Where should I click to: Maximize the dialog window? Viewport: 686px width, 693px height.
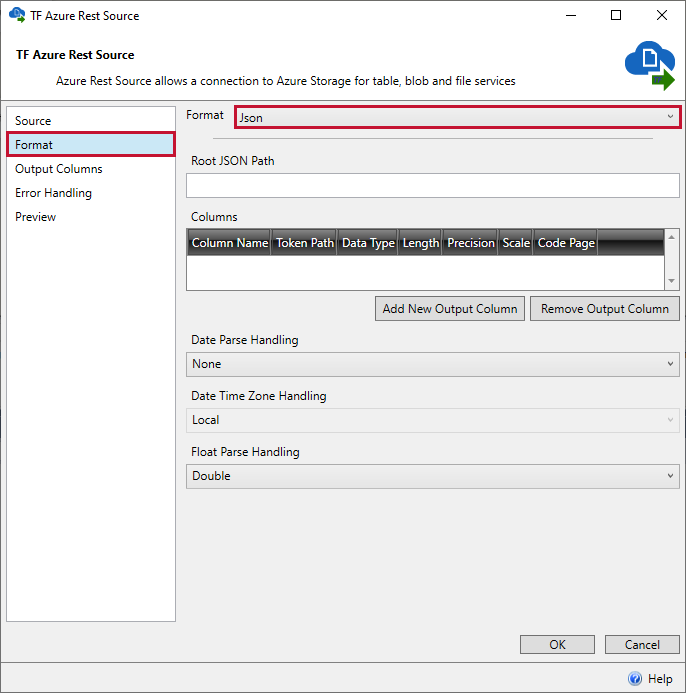[x=616, y=15]
